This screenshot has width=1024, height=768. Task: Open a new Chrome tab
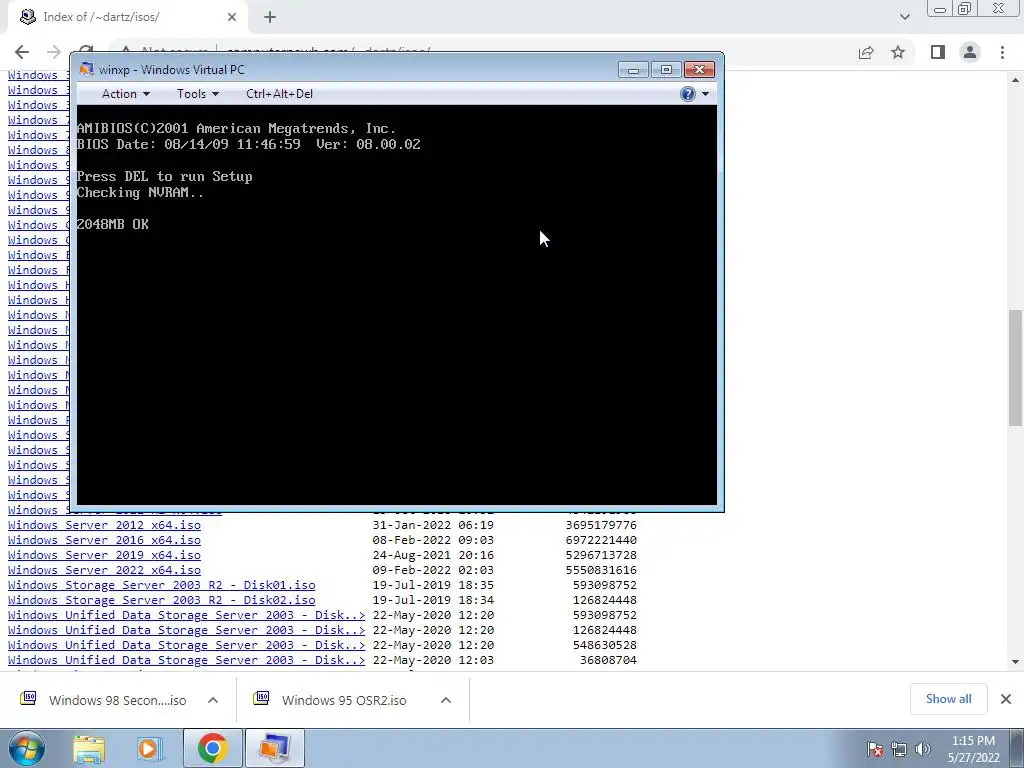click(x=270, y=17)
